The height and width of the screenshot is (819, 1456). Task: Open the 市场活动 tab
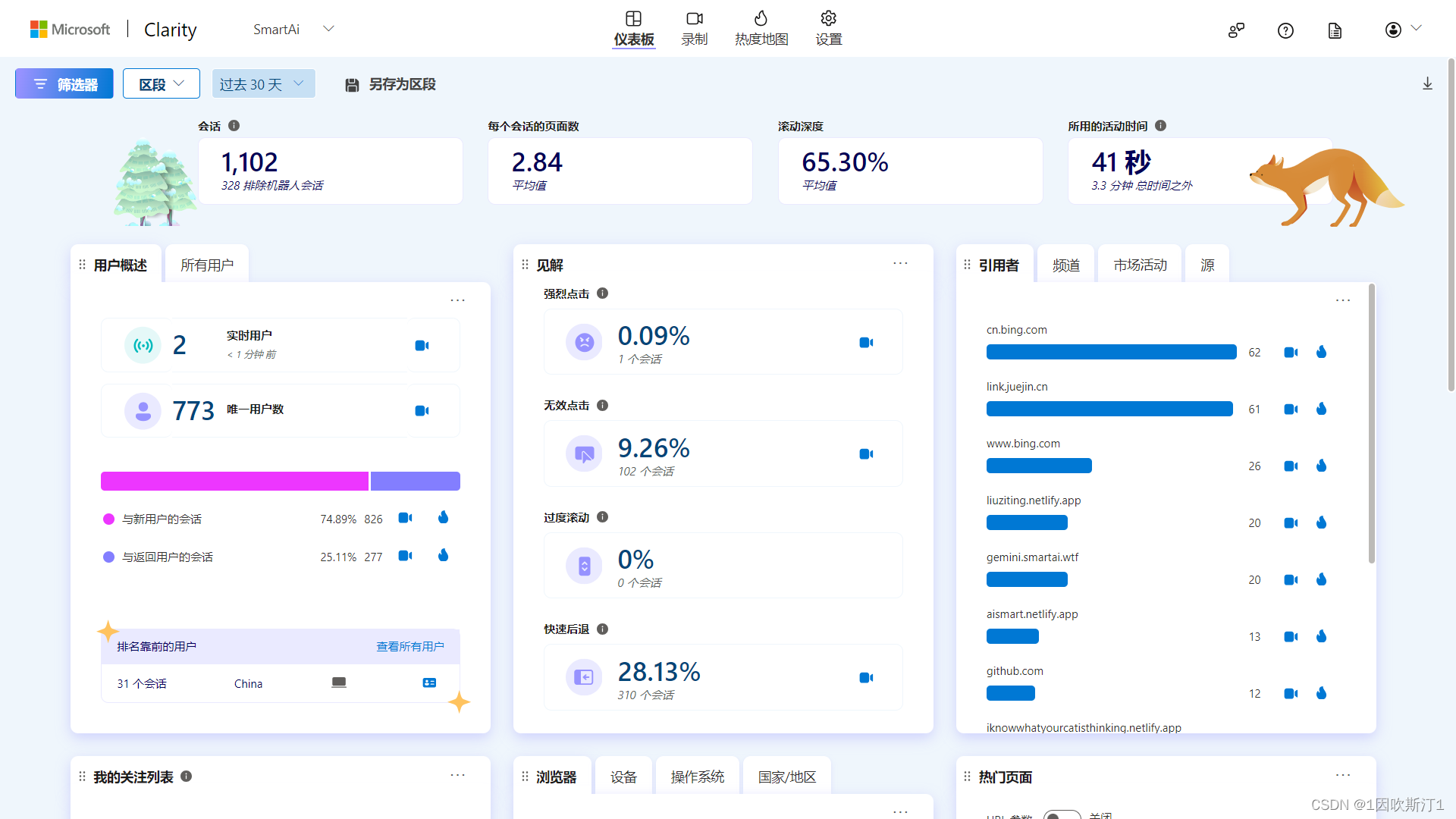[x=1140, y=265]
